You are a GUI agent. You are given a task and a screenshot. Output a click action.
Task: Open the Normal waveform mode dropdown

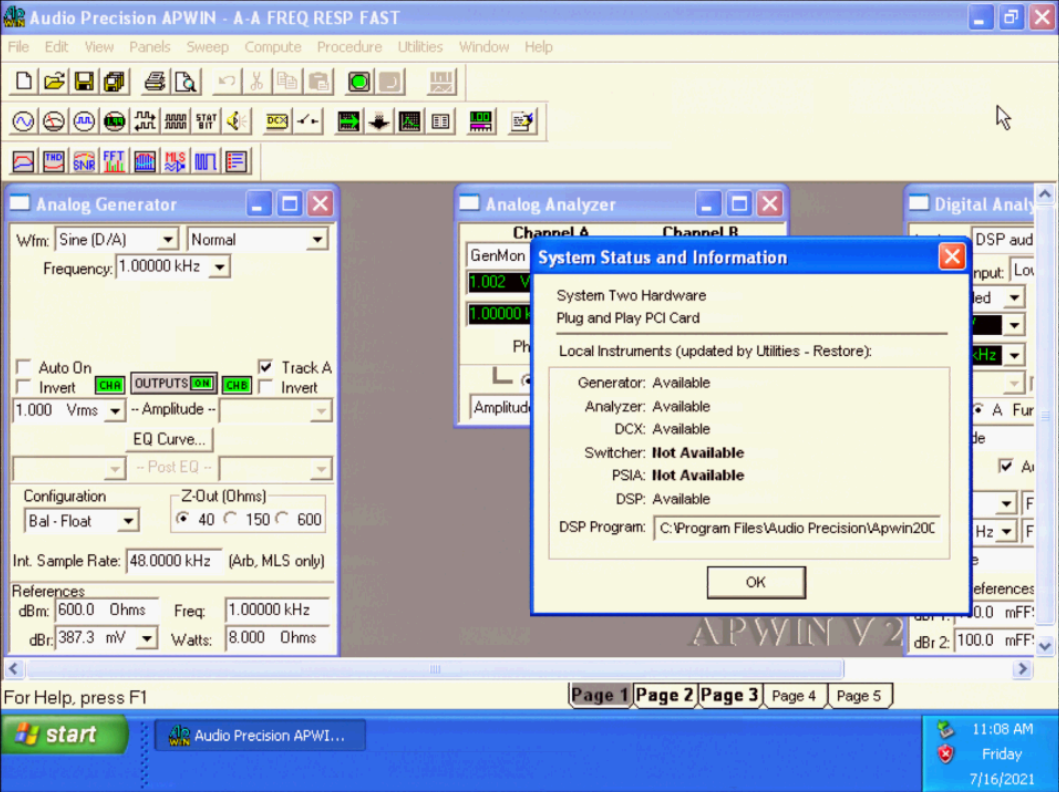pyautogui.click(x=317, y=240)
